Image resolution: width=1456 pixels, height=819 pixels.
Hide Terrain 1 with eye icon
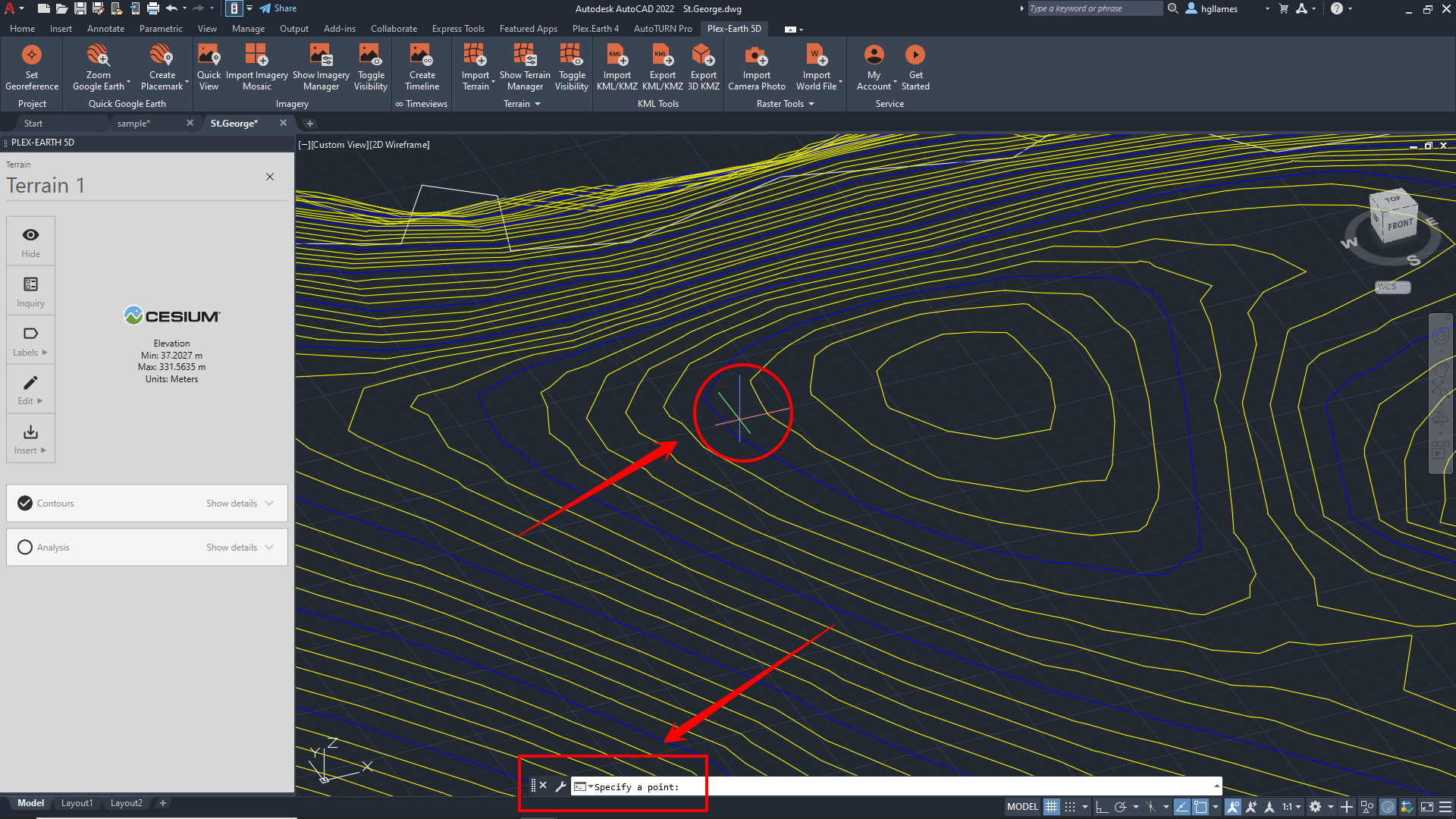click(x=31, y=241)
